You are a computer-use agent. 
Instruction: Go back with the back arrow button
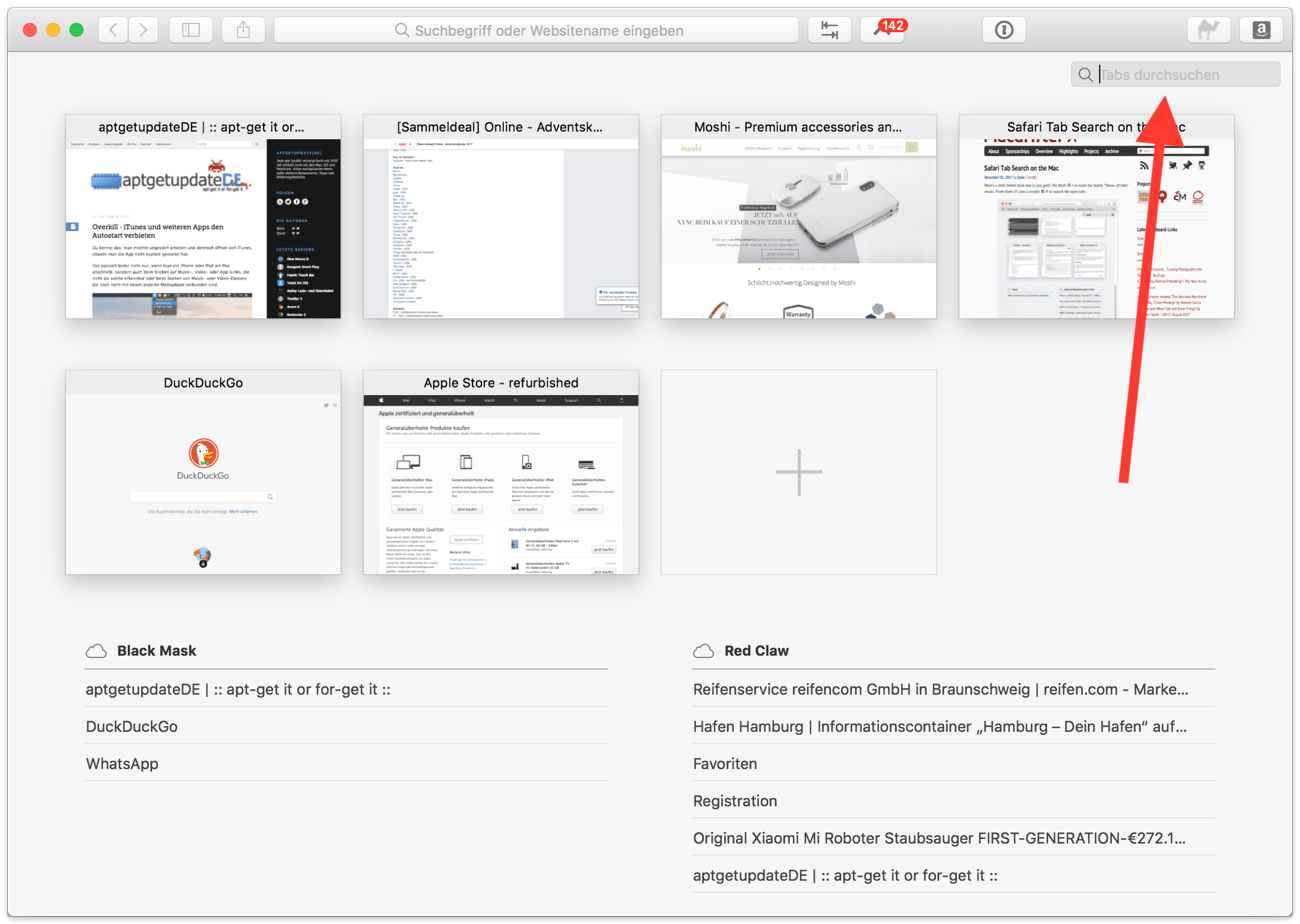click(113, 30)
